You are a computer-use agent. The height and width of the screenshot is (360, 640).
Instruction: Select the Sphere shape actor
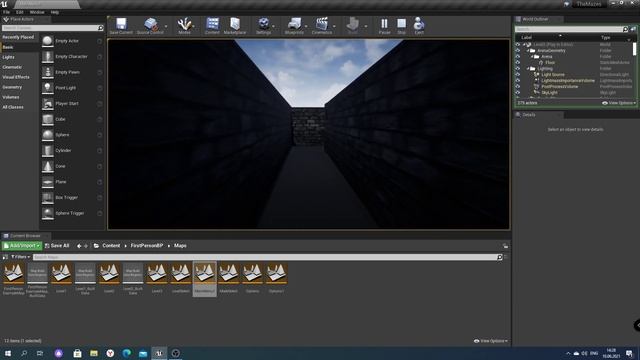tap(72, 135)
